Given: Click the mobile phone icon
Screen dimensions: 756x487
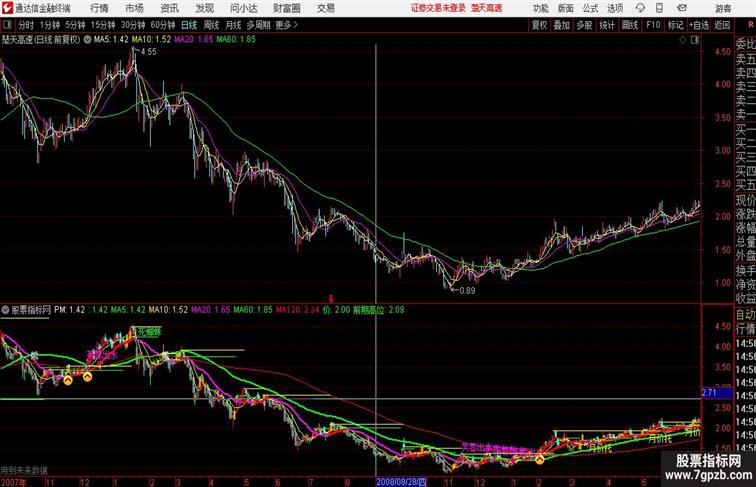Looking at the screenshot, I should coord(659,8).
